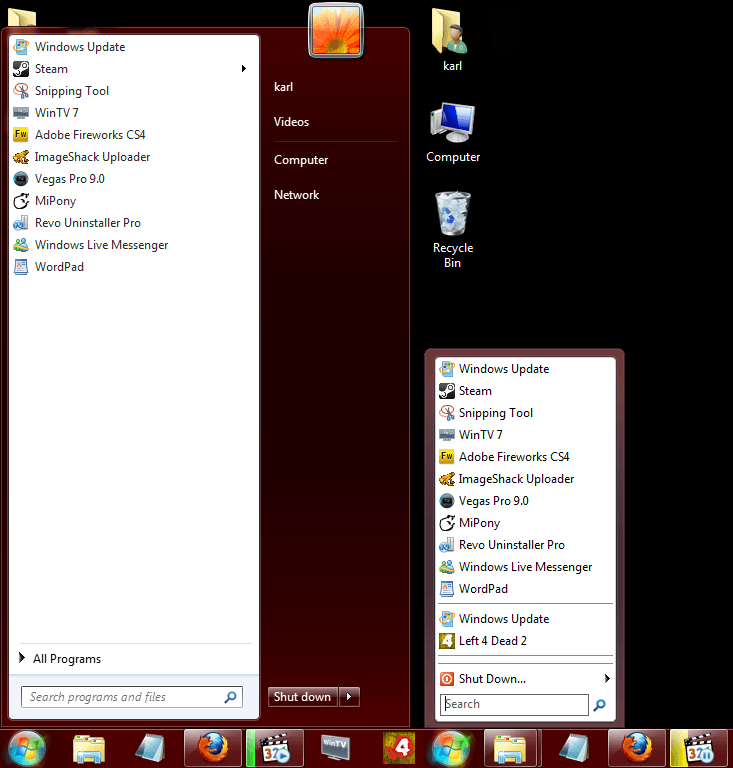Click the MiPony icon in the large Start menu
The width and height of the screenshot is (733, 768).
click(21, 201)
